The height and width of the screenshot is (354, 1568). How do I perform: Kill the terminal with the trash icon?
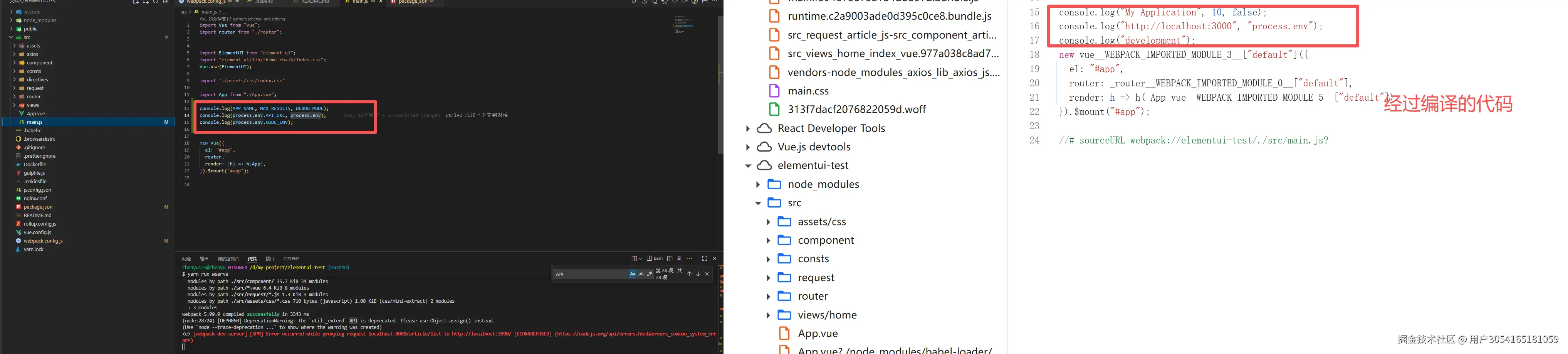point(679,259)
